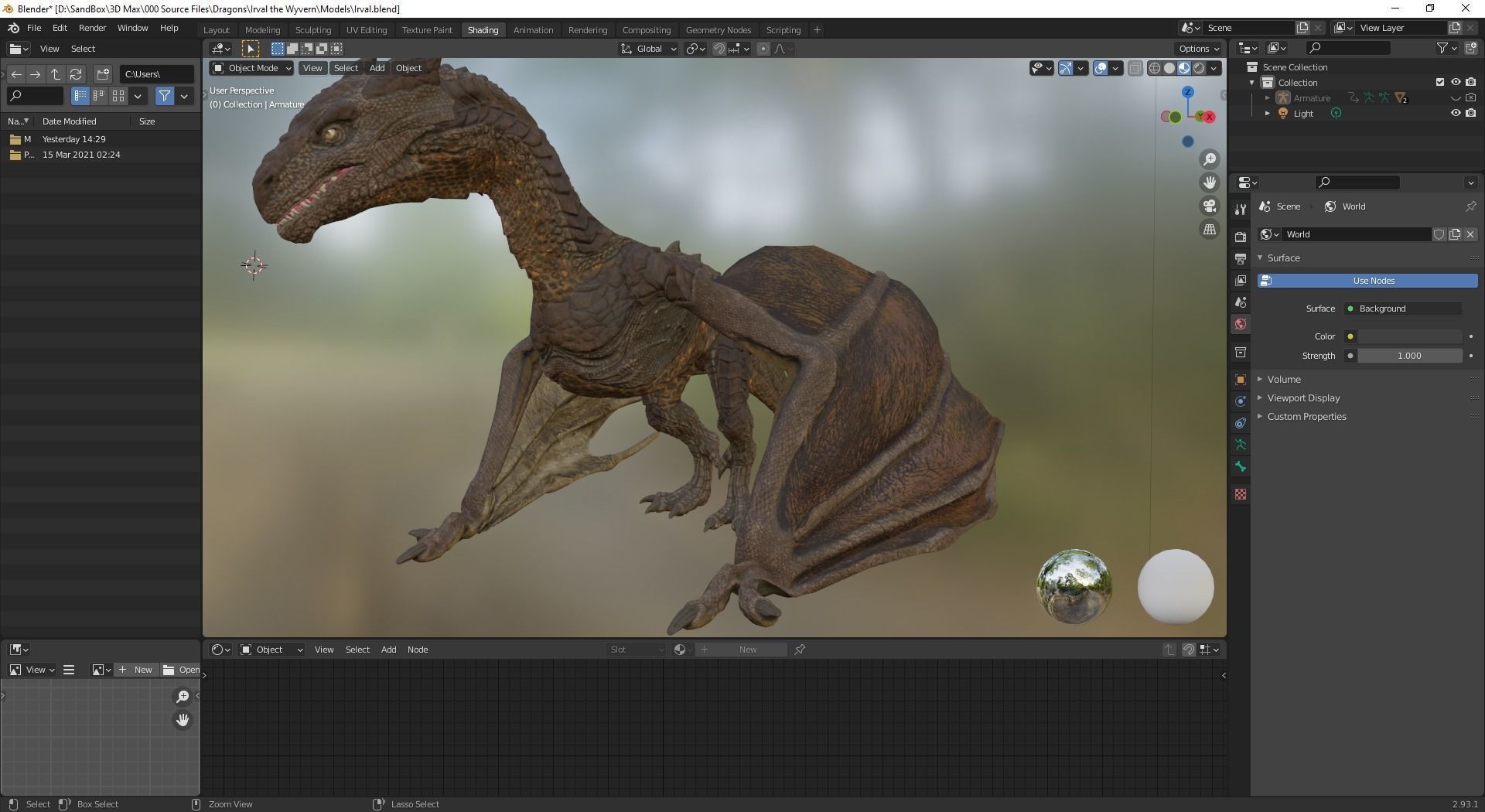This screenshot has height=812, width=1485.
Task: Toggle proportional editing in viewport header
Action: (x=763, y=49)
